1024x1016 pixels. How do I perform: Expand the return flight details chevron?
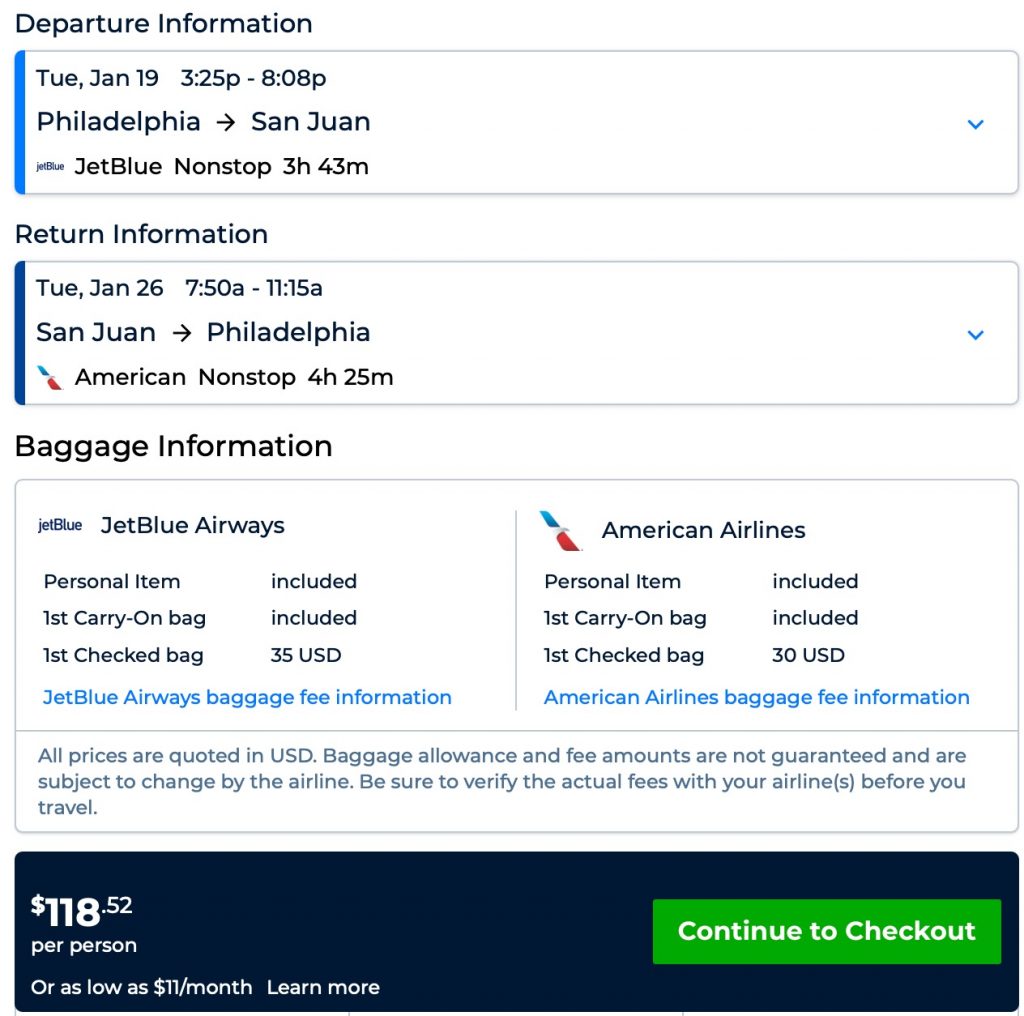[976, 335]
